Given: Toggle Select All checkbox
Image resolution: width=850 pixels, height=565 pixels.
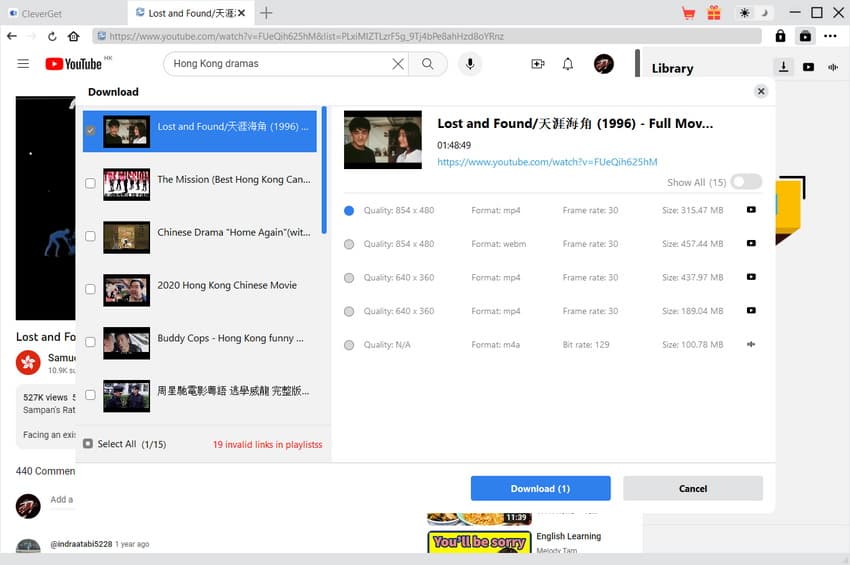Looking at the screenshot, I should point(88,444).
